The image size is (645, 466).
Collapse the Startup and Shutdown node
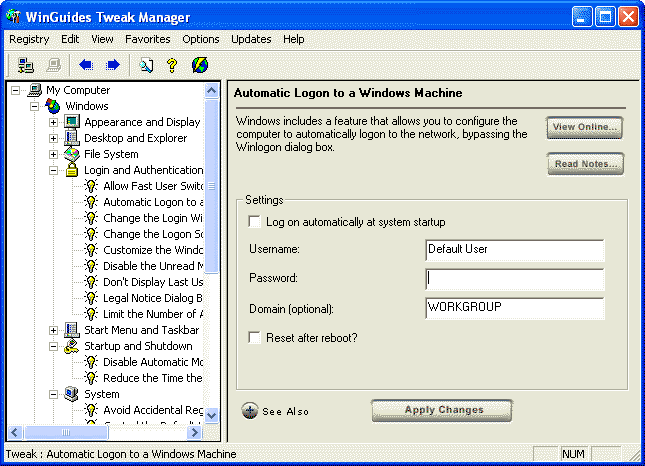53,346
